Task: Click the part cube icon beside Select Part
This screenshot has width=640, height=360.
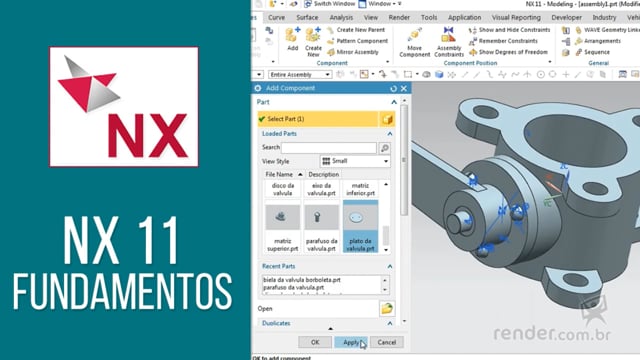Action: (x=387, y=119)
